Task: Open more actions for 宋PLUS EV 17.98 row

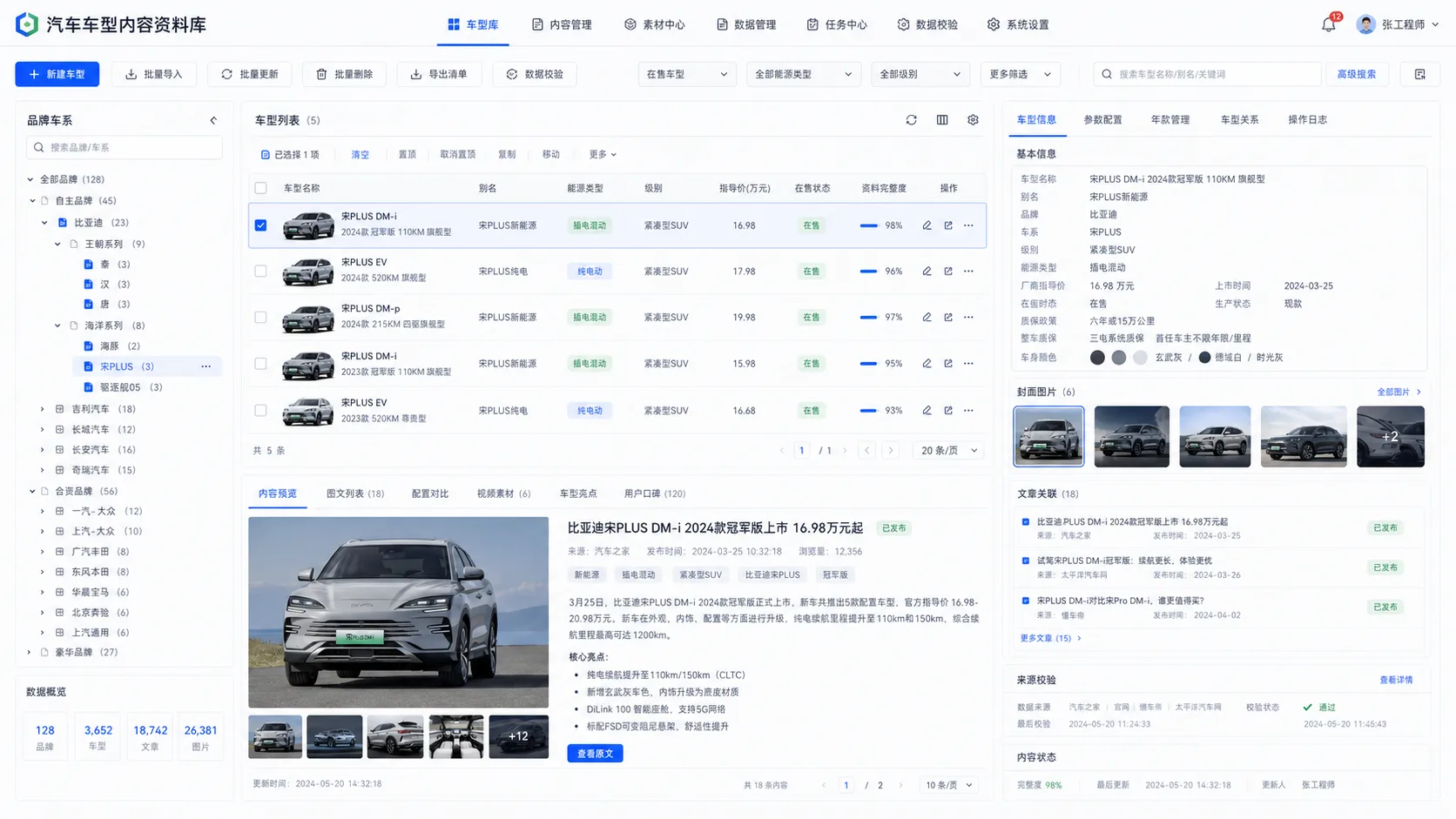Action: point(968,272)
